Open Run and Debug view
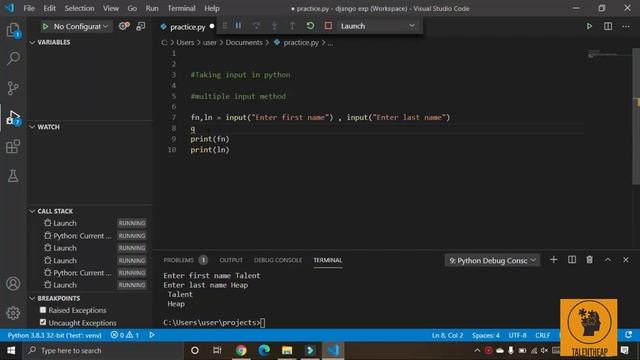This screenshot has height=360, width=640. tap(13, 118)
